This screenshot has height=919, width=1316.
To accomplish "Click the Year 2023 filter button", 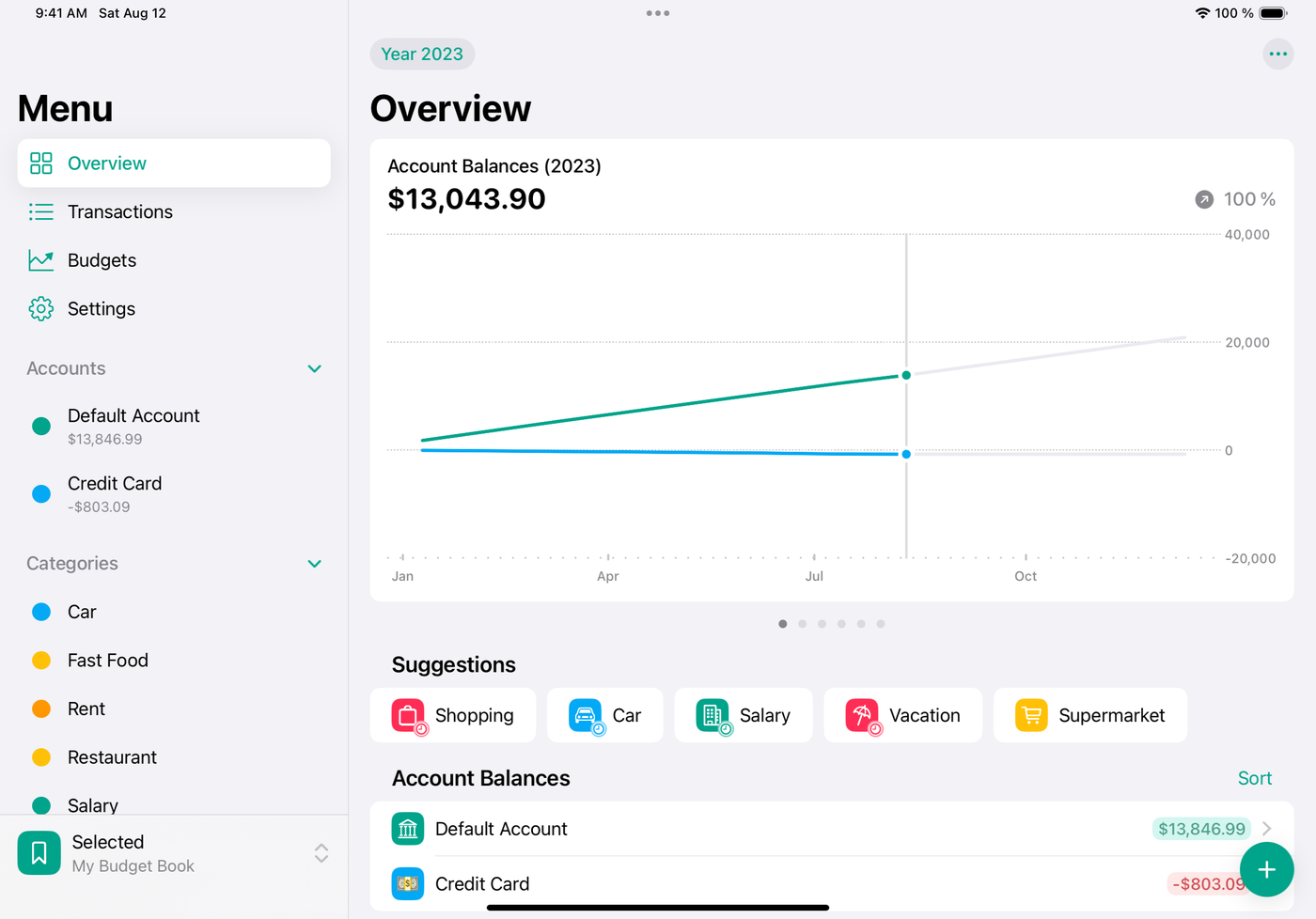I will (422, 54).
